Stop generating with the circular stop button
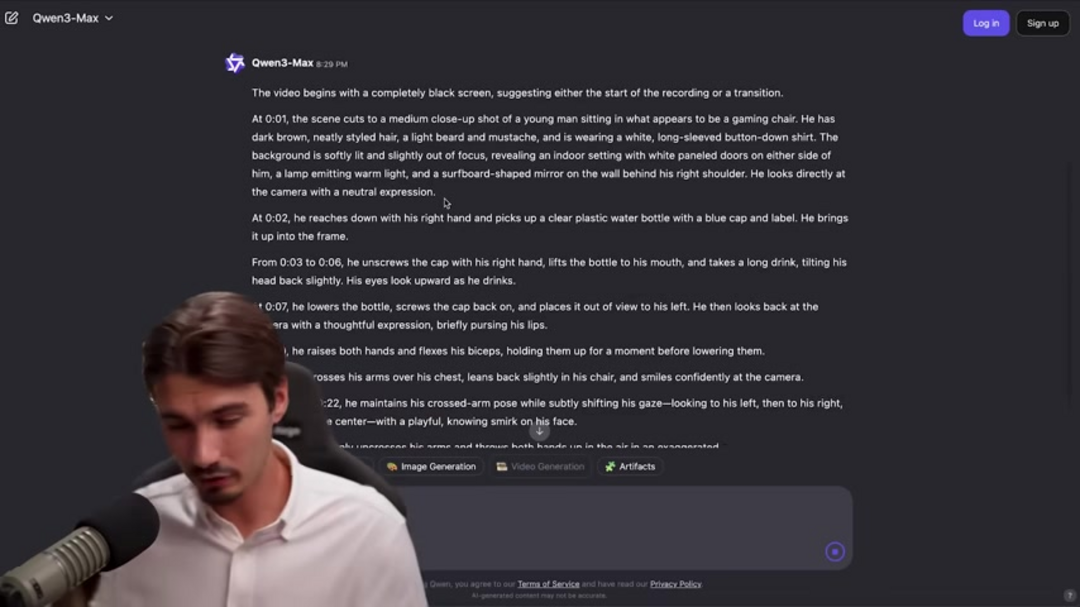 click(835, 551)
